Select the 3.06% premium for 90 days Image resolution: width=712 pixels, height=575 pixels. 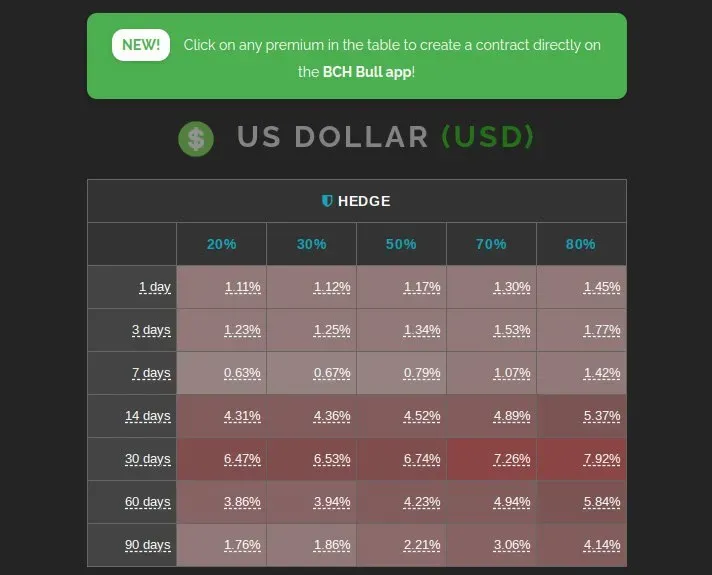512,545
